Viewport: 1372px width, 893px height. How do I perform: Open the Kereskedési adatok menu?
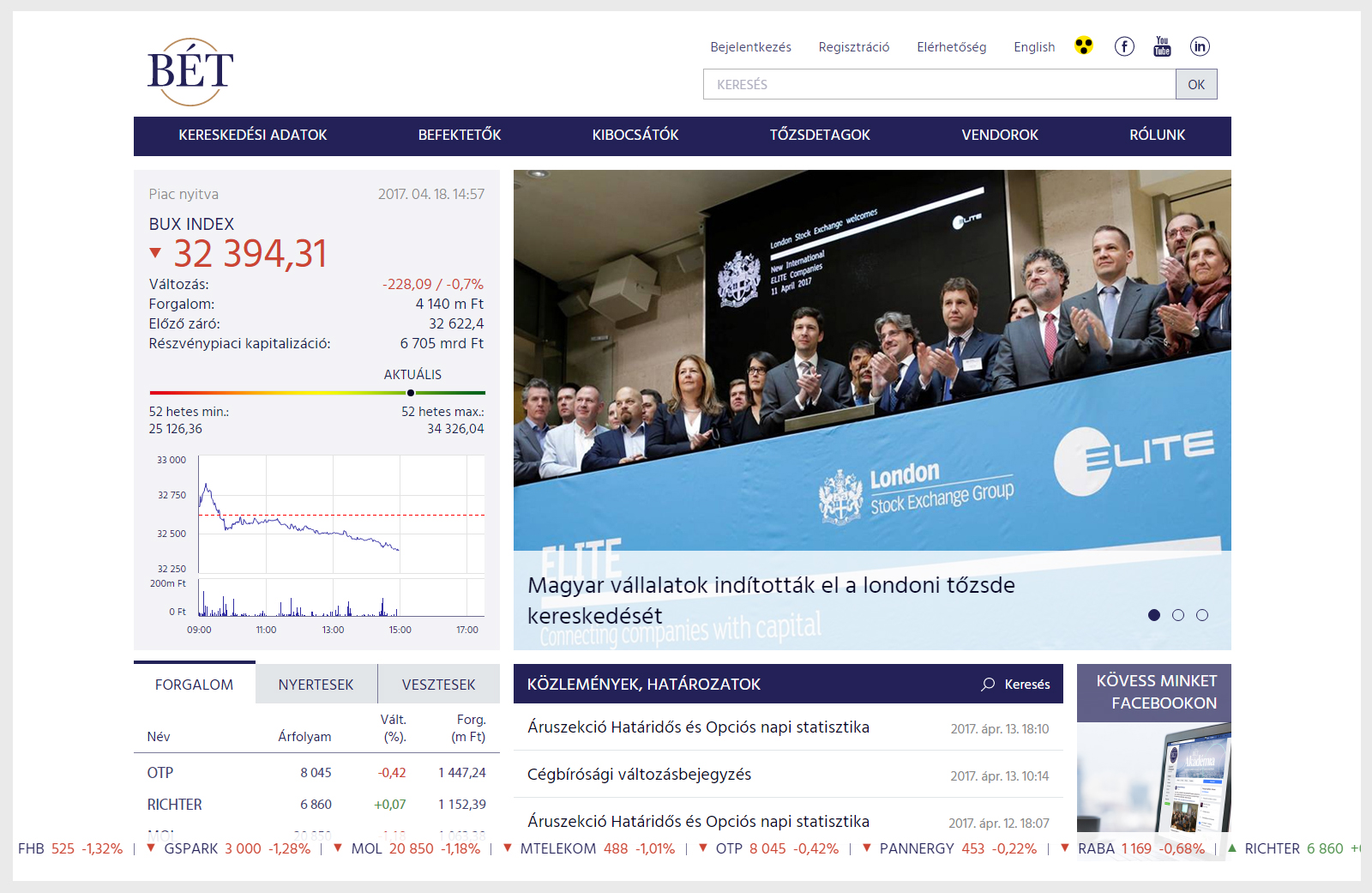[x=253, y=136]
